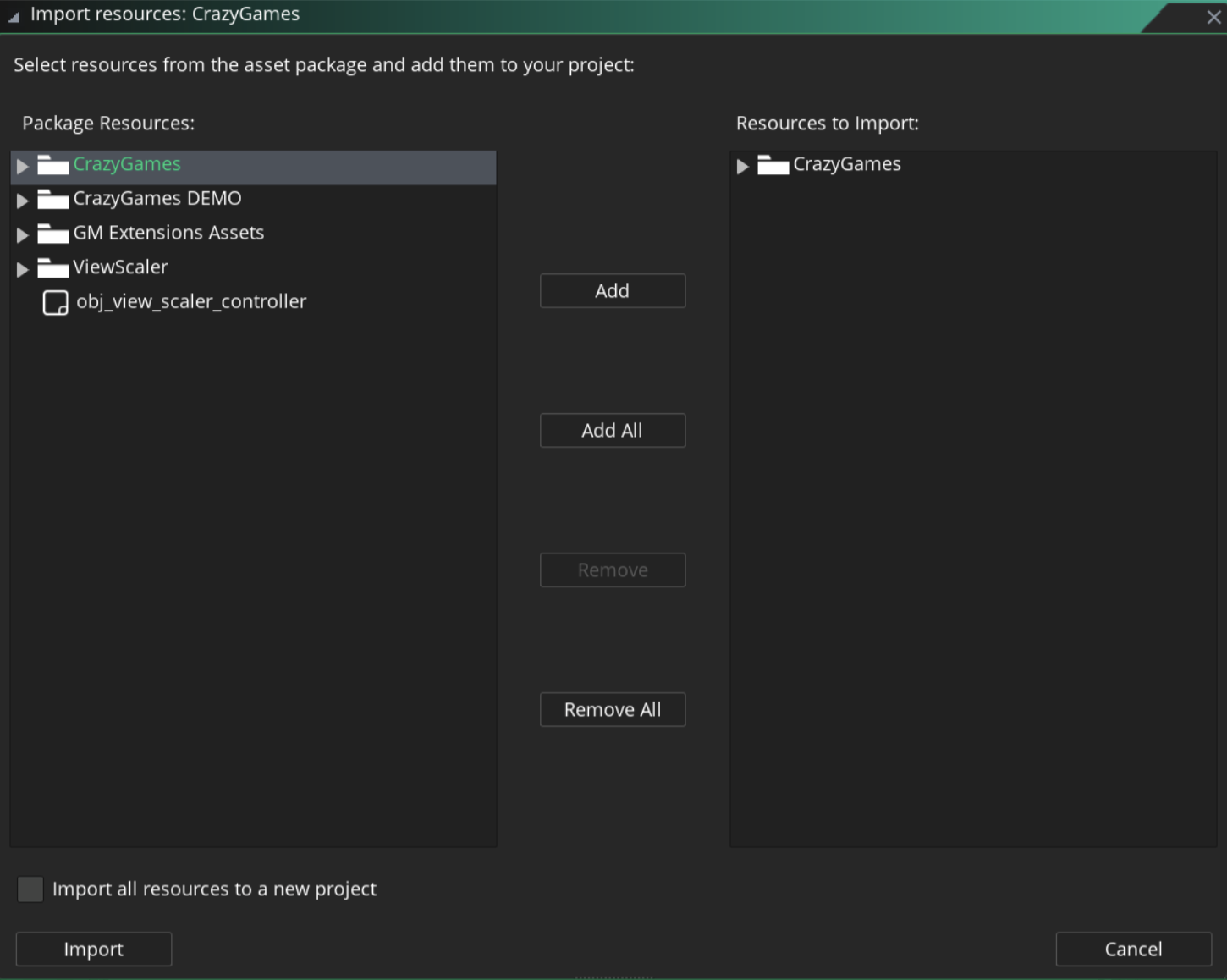The image size is (1227, 980).
Task: Expand the GM Extensions Assets tree node
Action: pos(23,235)
